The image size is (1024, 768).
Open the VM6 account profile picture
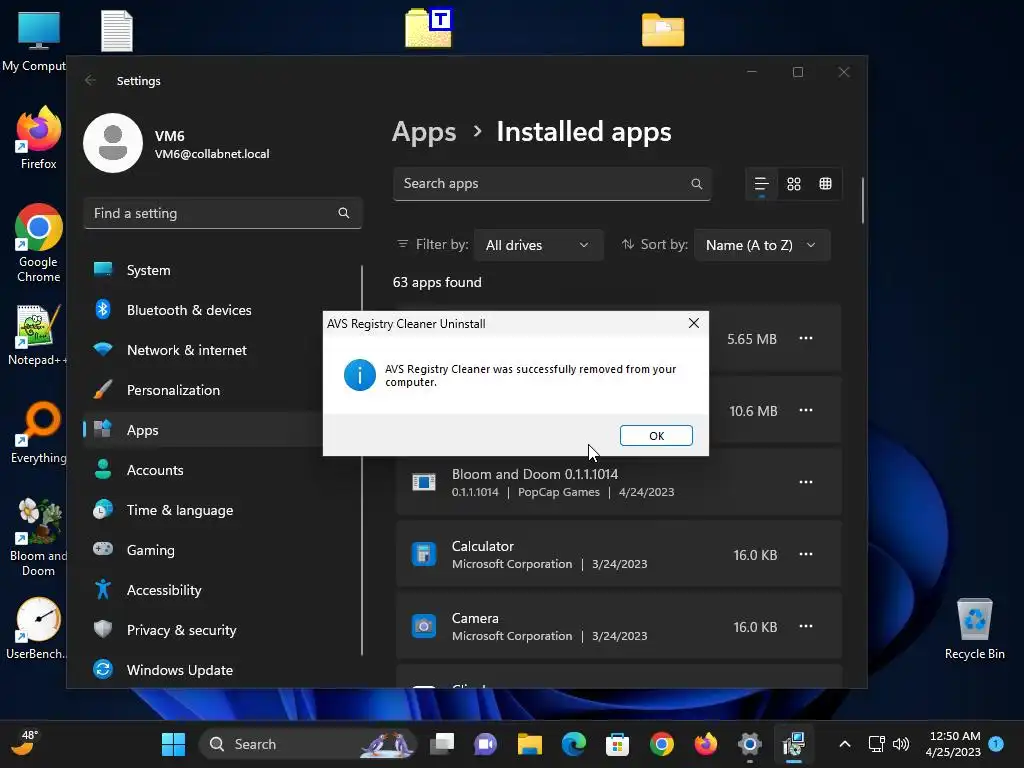click(x=113, y=143)
